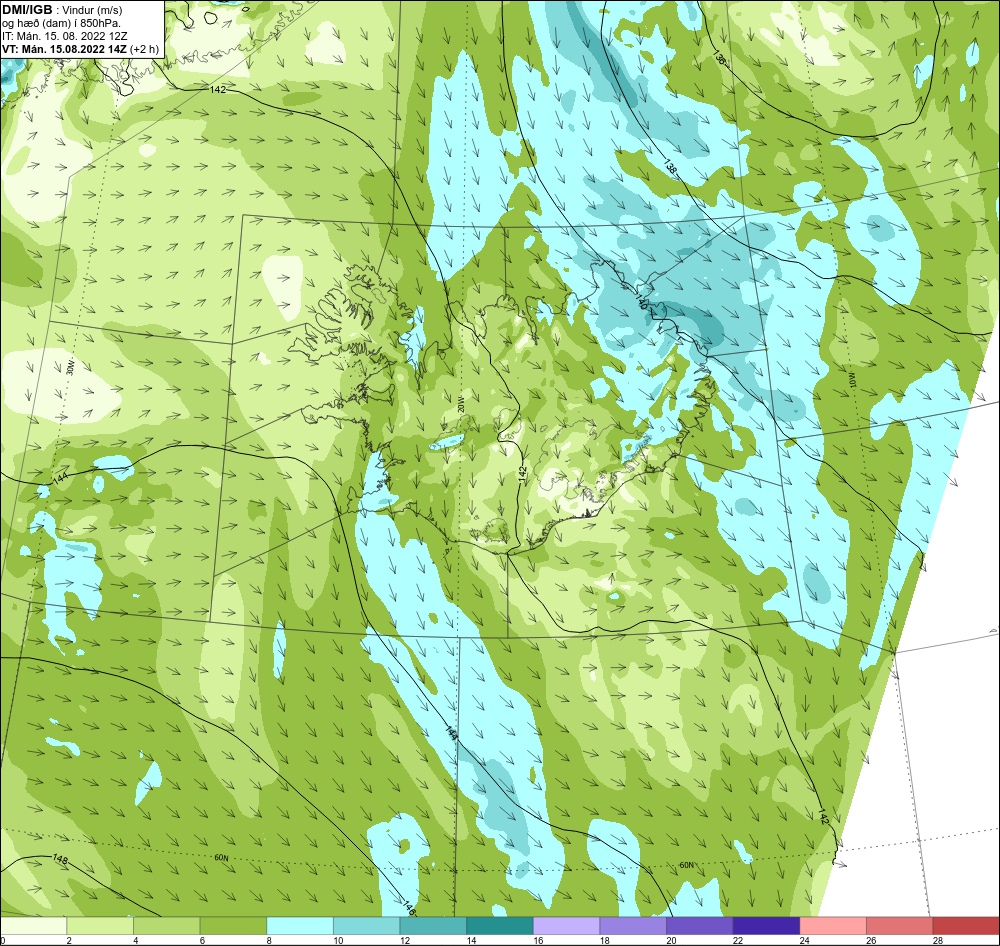Screen dimensions: 1000x946
Task: Click the "148" height contour label
Action: 61,859
